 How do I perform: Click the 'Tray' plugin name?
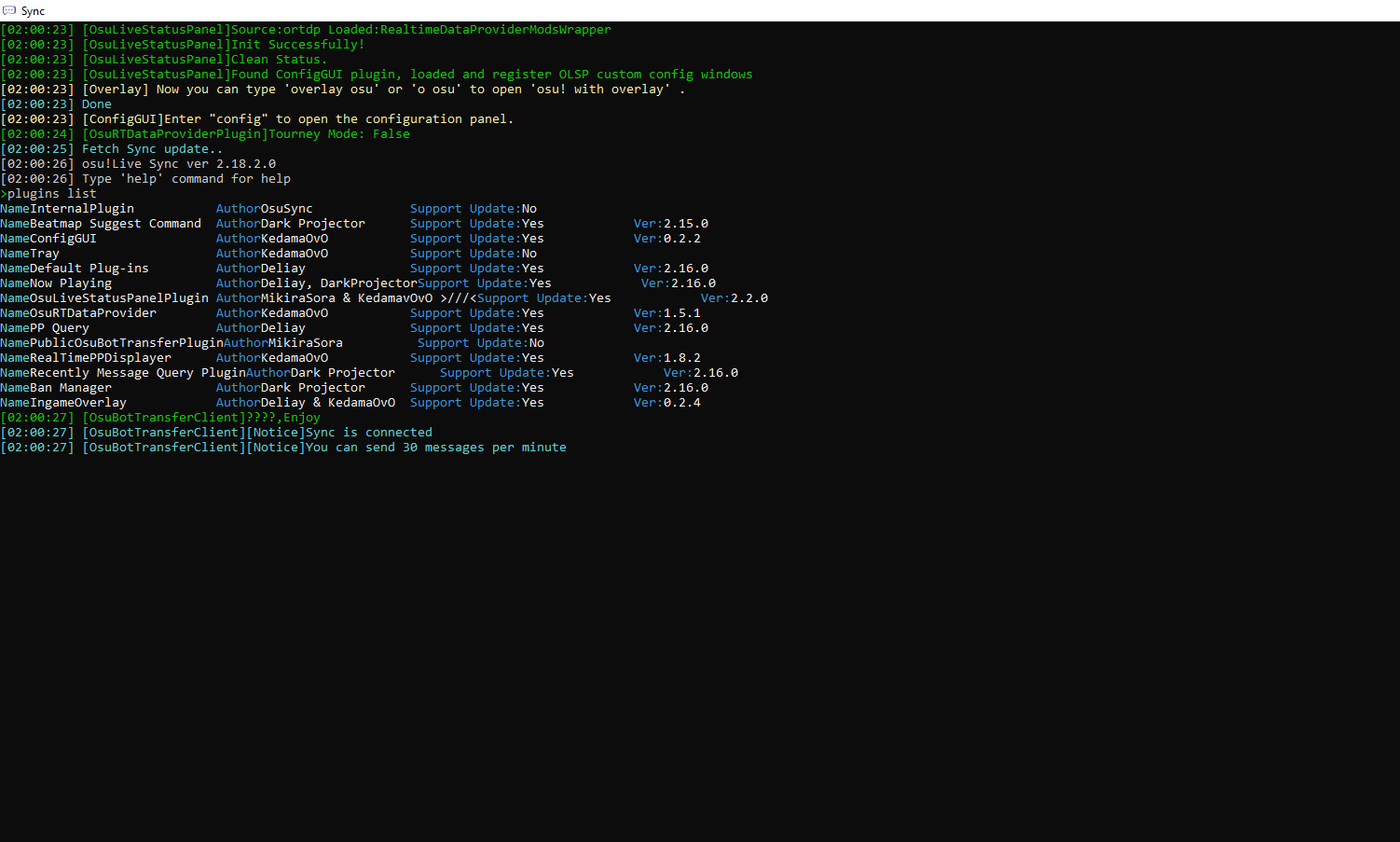(x=45, y=254)
